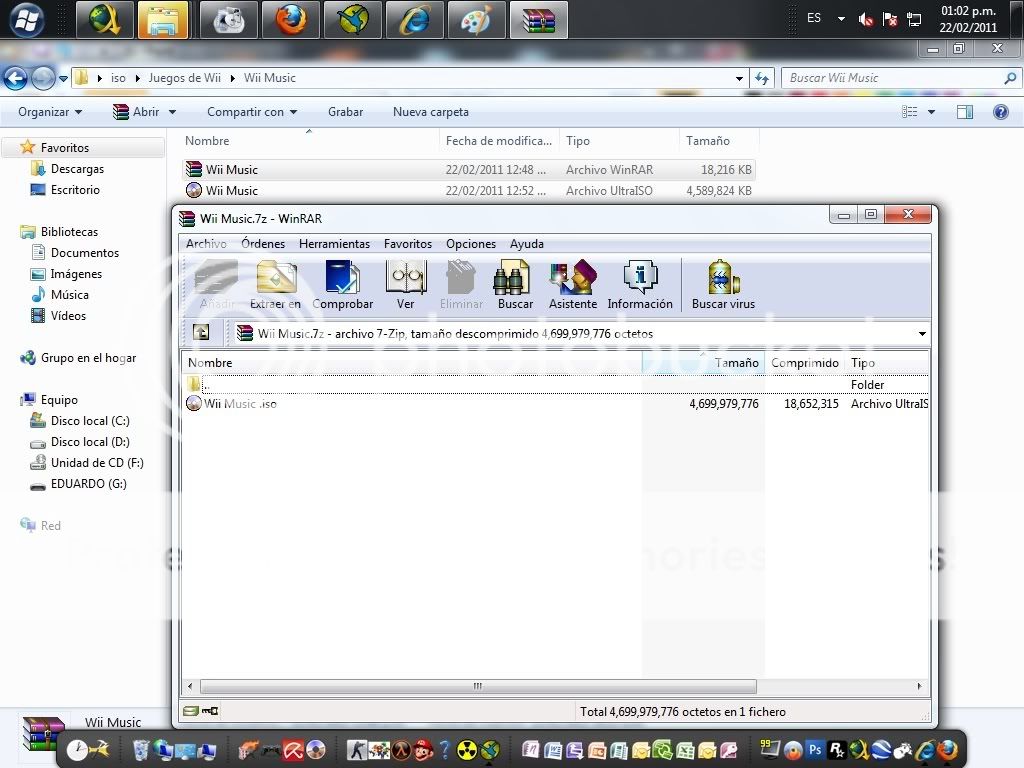1024x768 pixels.
Task: Click the Abrir button in Explorer toolbar
Action: tap(136, 112)
